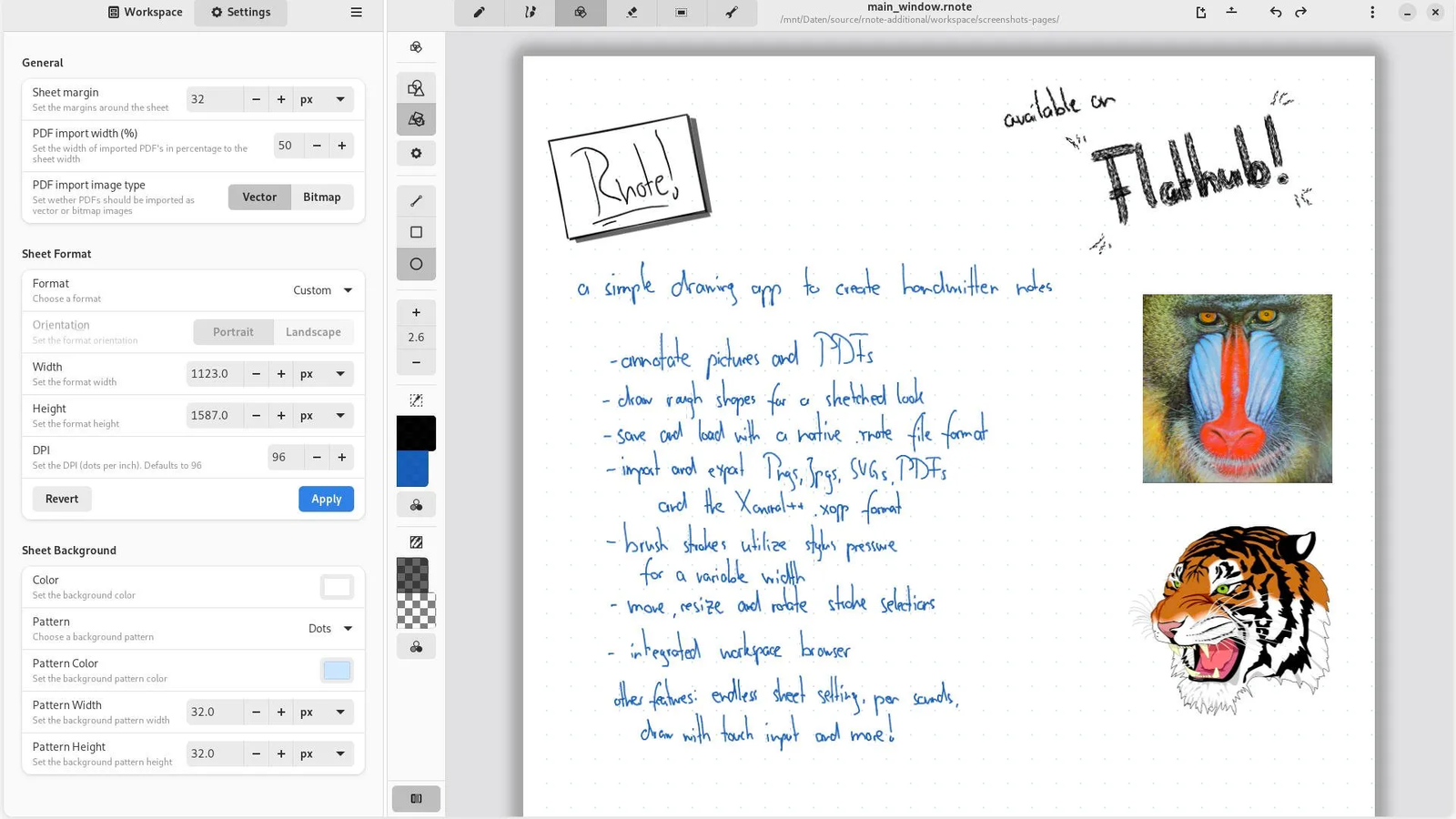Select the Brush pen tool
Image resolution: width=1456 pixels, height=819 pixels.
pyautogui.click(x=479, y=13)
